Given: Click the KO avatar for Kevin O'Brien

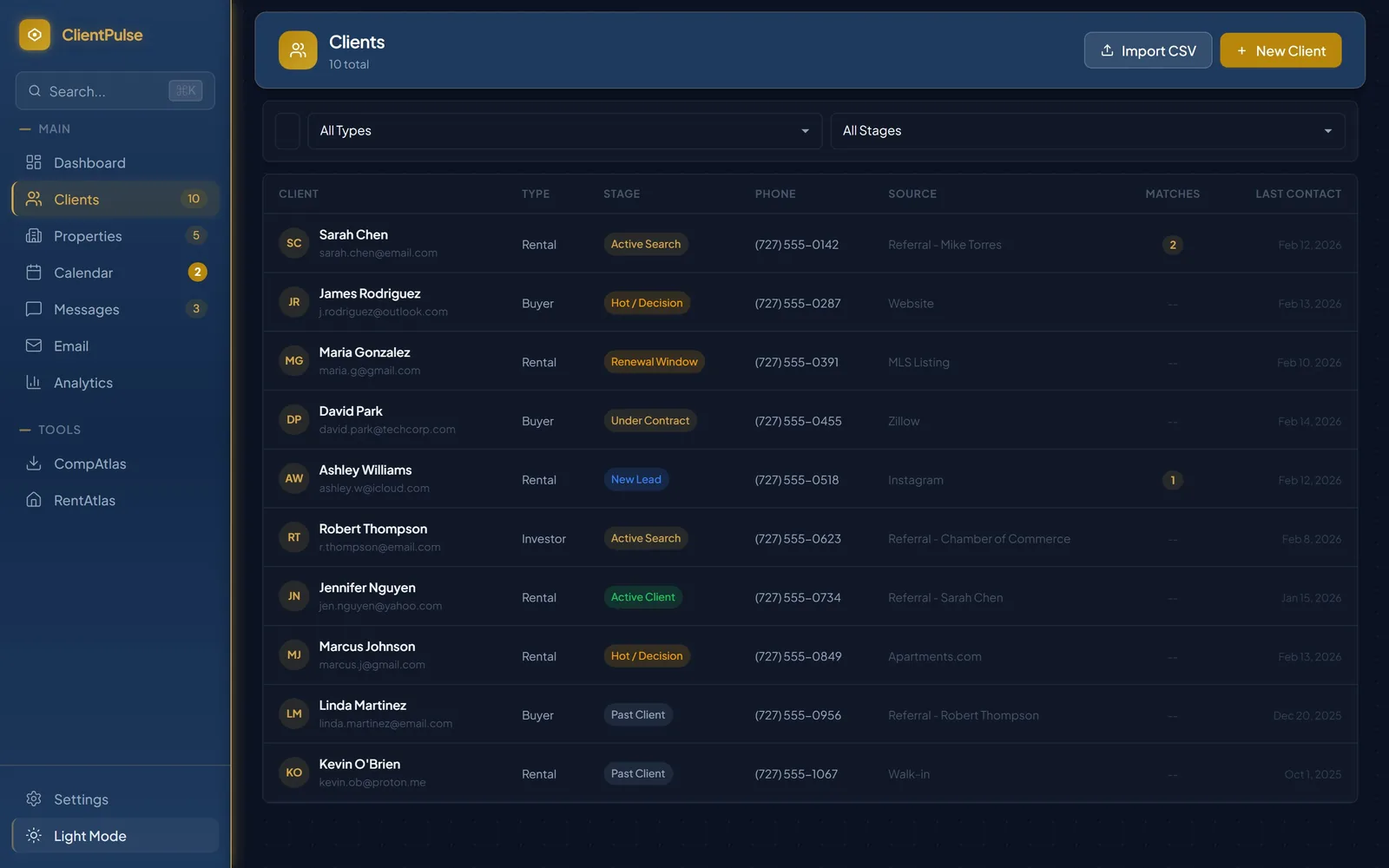Looking at the screenshot, I should tap(294, 773).
